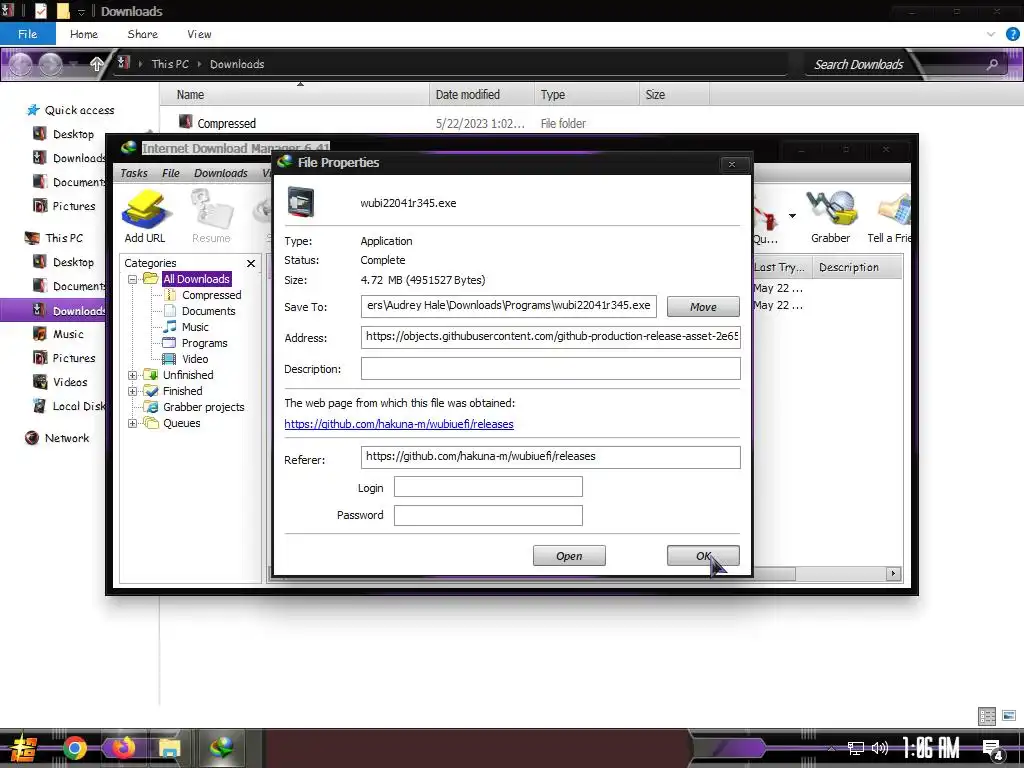Close the Categories panel
1024x768 pixels.
tap(251, 263)
